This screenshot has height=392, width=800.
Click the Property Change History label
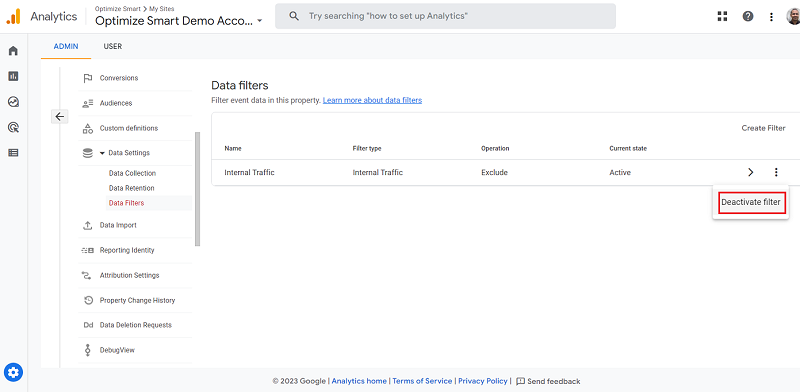coord(137,300)
